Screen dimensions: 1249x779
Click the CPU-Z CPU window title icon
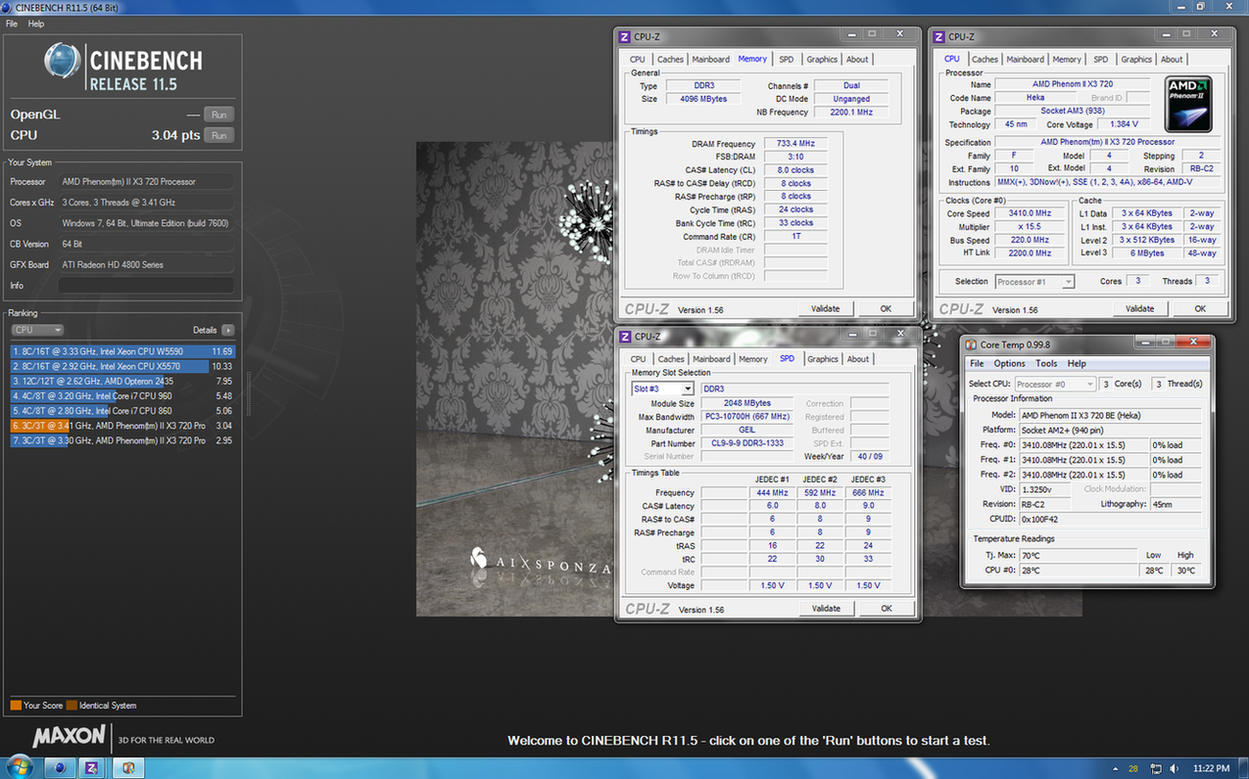[939, 37]
